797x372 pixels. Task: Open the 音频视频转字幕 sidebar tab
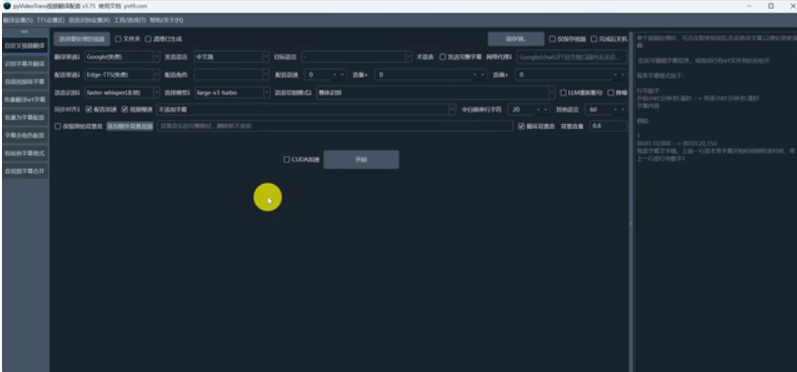(x=25, y=81)
